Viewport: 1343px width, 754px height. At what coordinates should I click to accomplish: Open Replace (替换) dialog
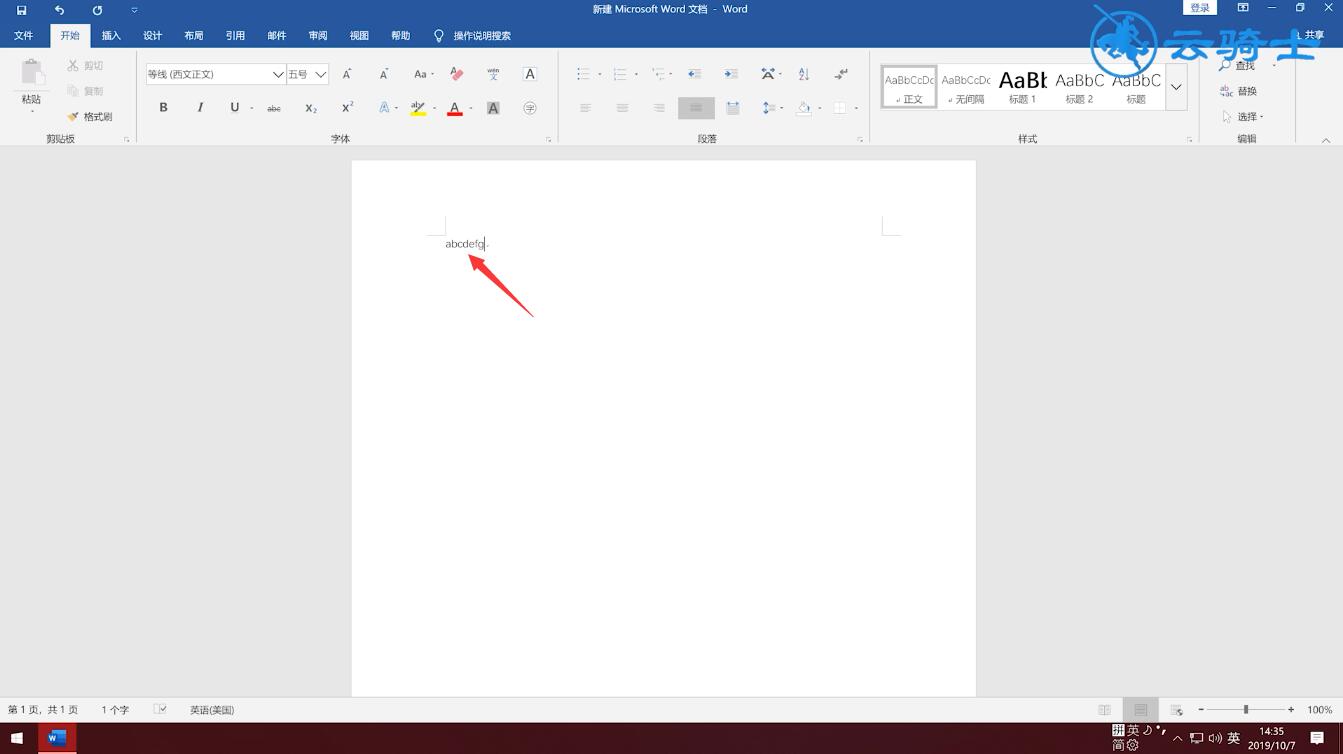(1238, 91)
